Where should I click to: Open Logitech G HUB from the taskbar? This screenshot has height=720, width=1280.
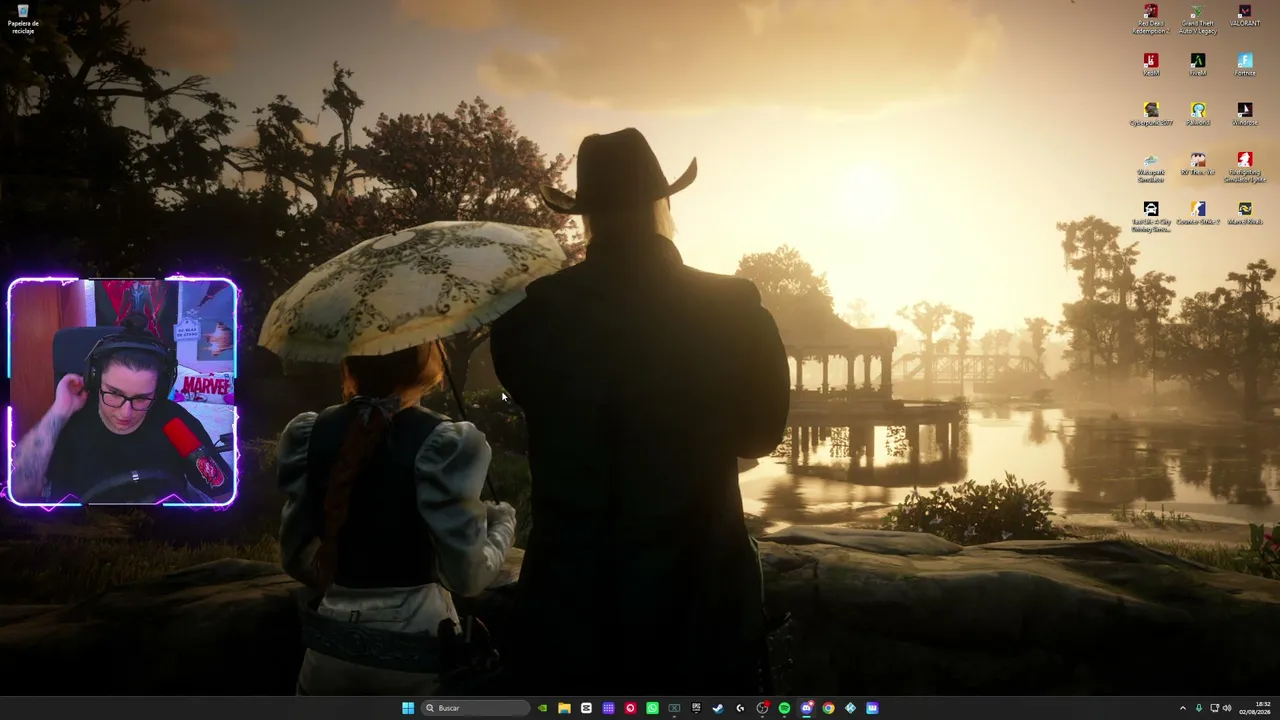740,708
